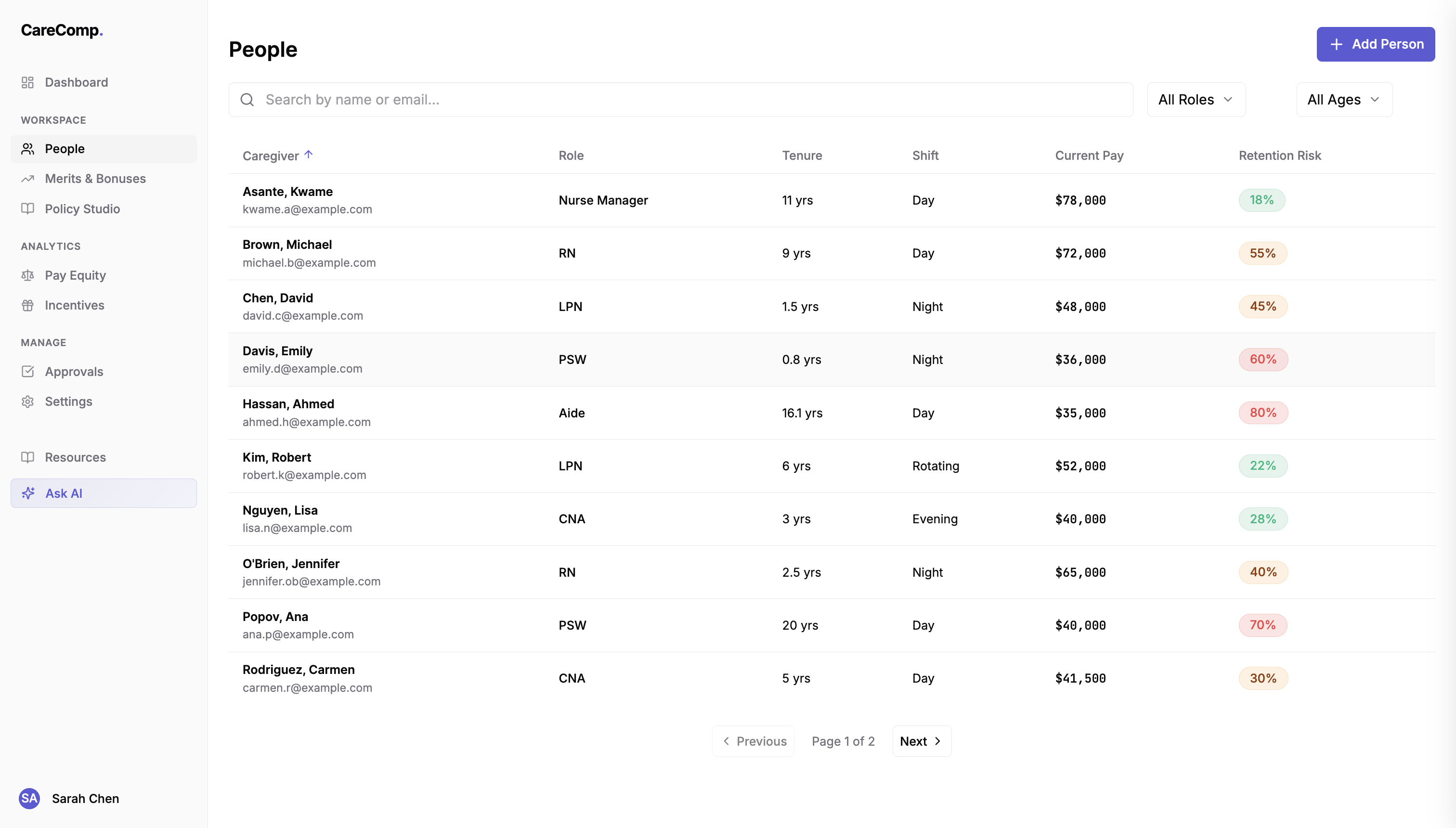1456x828 pixels.
Task: Click the Shift column header
Action: click(925, 156)
